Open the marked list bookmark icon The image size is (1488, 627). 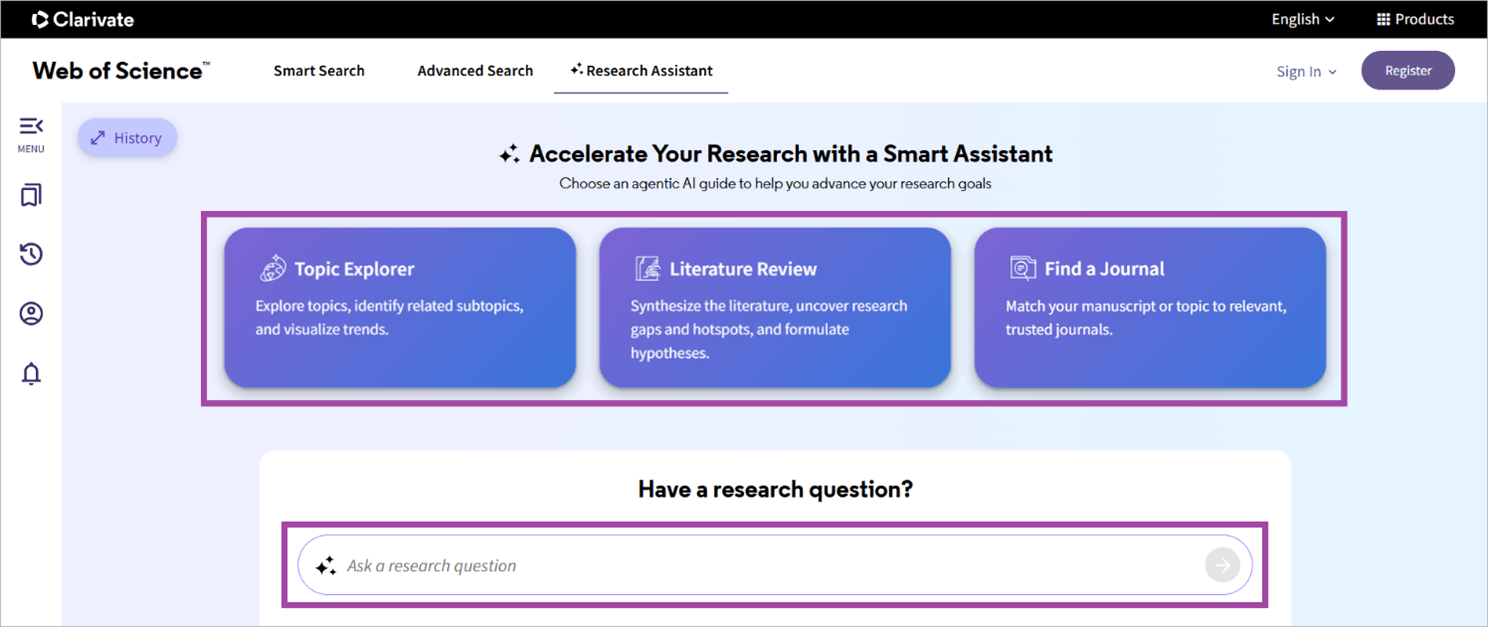pos(31,195)
